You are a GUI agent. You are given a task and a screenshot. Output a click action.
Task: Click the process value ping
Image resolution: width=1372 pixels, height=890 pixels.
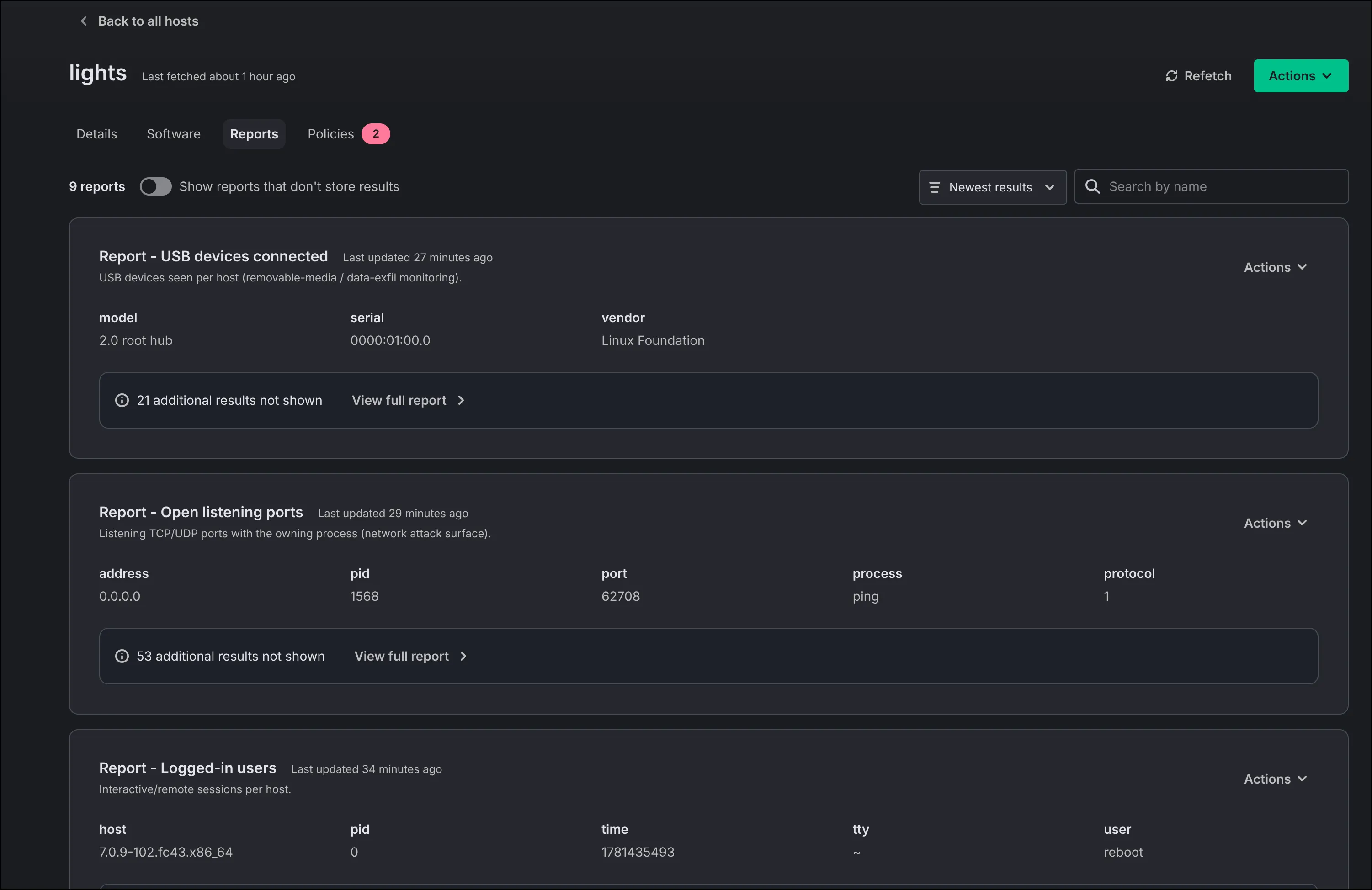point(865,597)
